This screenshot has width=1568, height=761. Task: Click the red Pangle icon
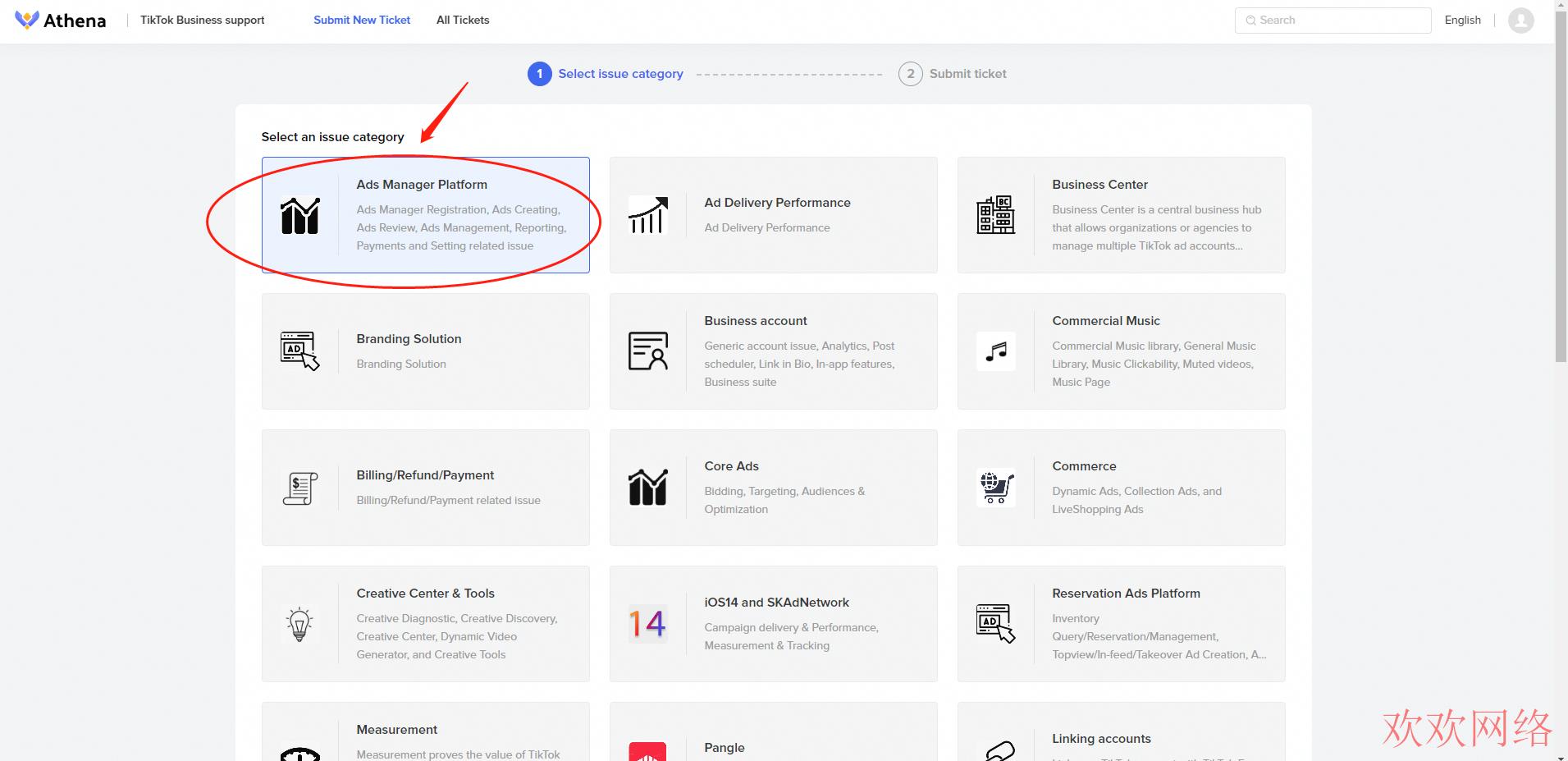coord(647,751)
